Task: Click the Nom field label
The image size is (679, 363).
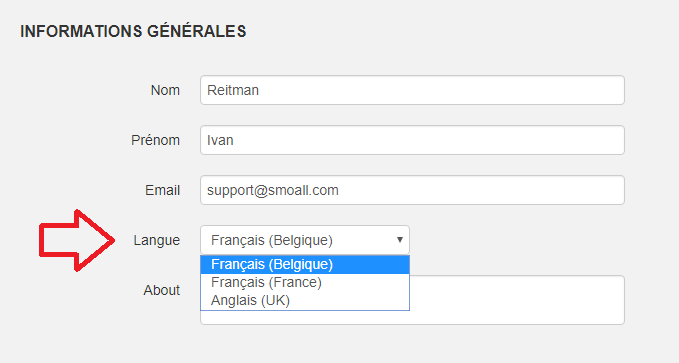Action: pyautogui.click(x=165, y=90)
